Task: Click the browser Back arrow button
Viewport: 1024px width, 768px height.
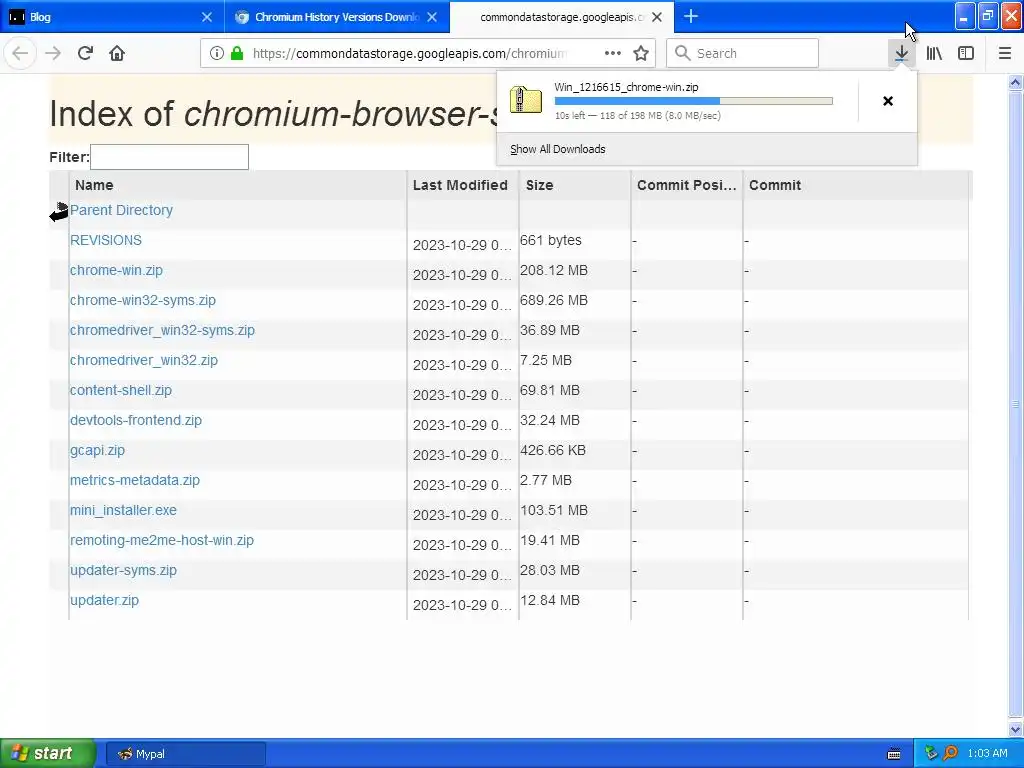Action: click(20, 53)
